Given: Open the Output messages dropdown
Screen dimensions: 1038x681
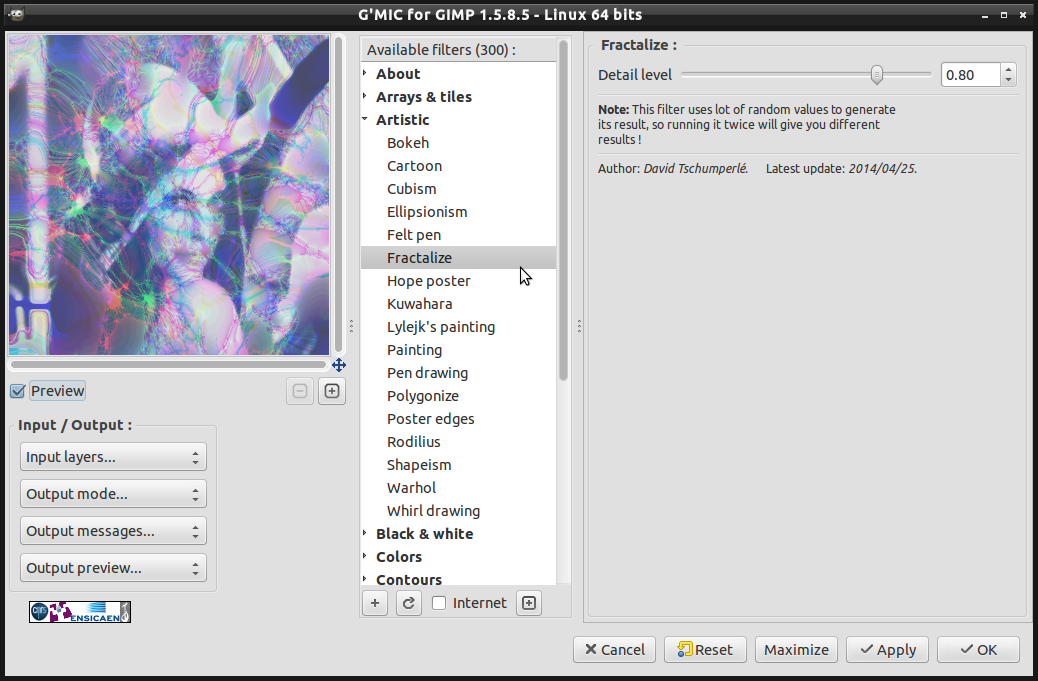Looking at the screenshot, I should (x=113, y=531).
